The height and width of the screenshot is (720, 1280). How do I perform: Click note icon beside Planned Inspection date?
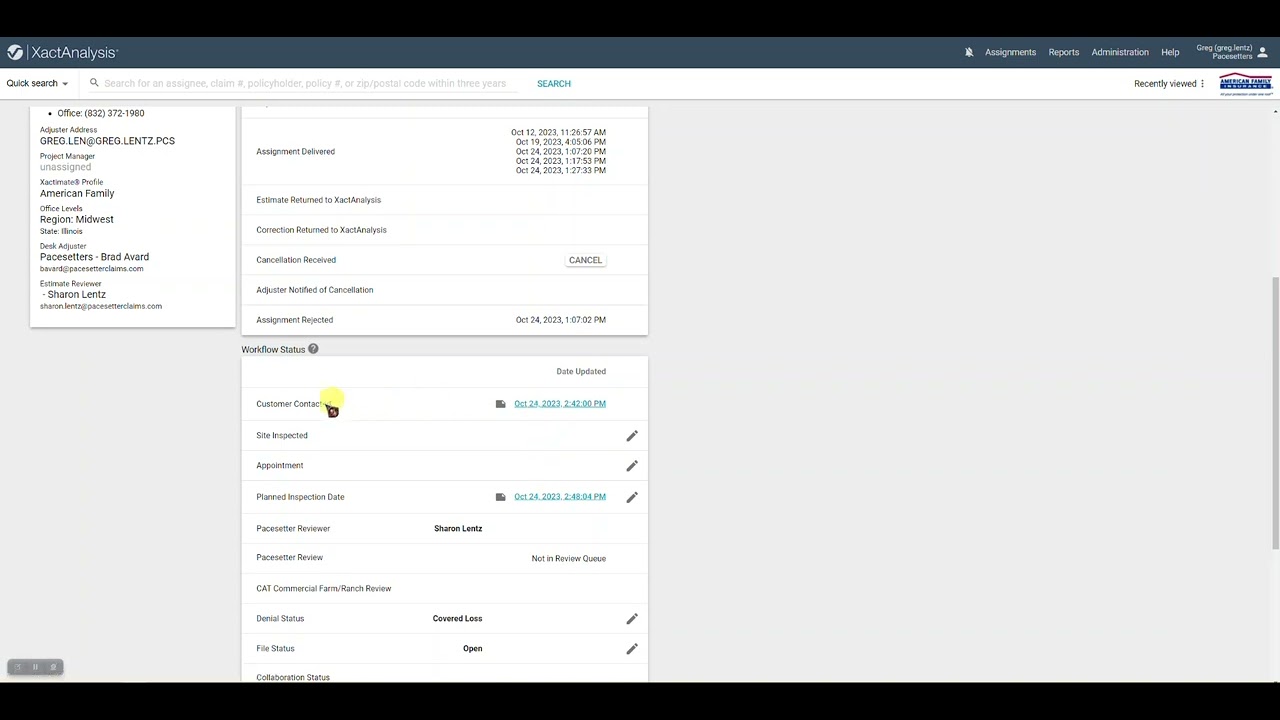500,497
